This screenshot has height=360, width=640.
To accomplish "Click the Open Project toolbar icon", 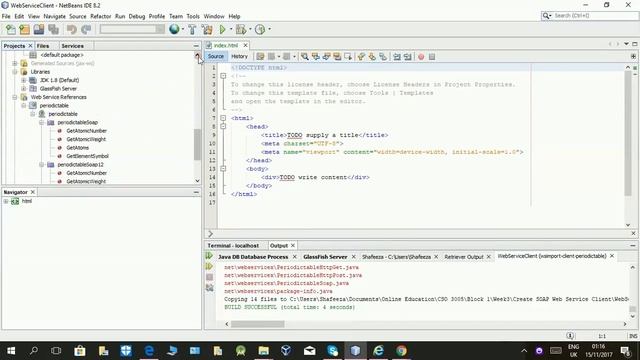I will [x=39, y=29].
